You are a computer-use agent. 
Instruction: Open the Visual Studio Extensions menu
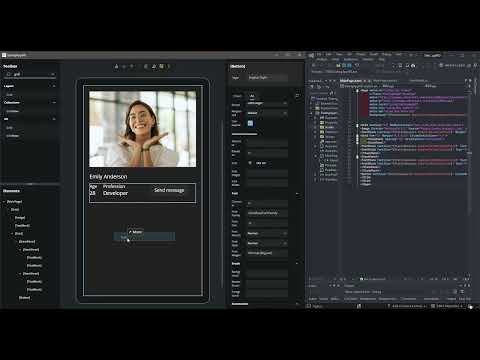351,59
